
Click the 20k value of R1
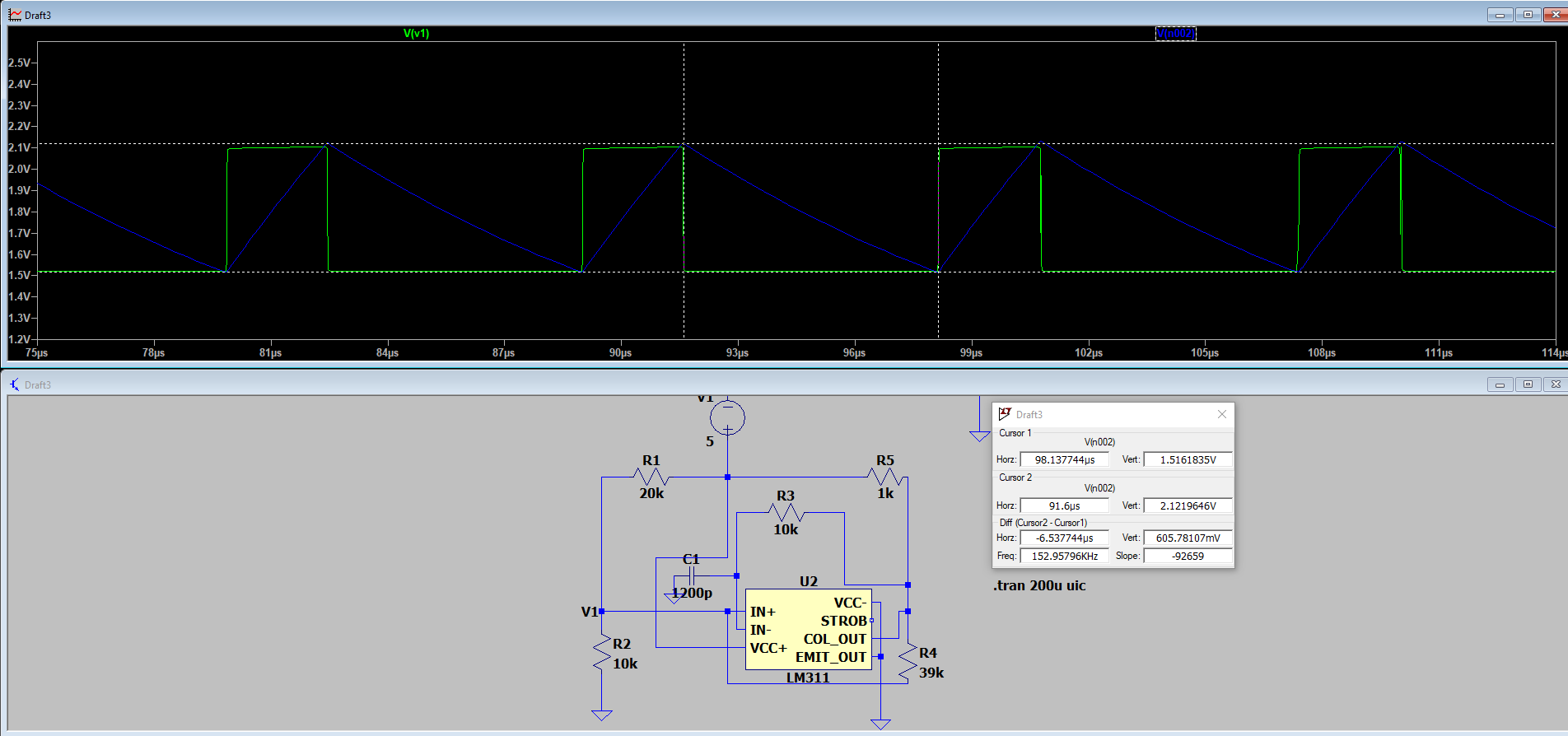tap(651, 493)
